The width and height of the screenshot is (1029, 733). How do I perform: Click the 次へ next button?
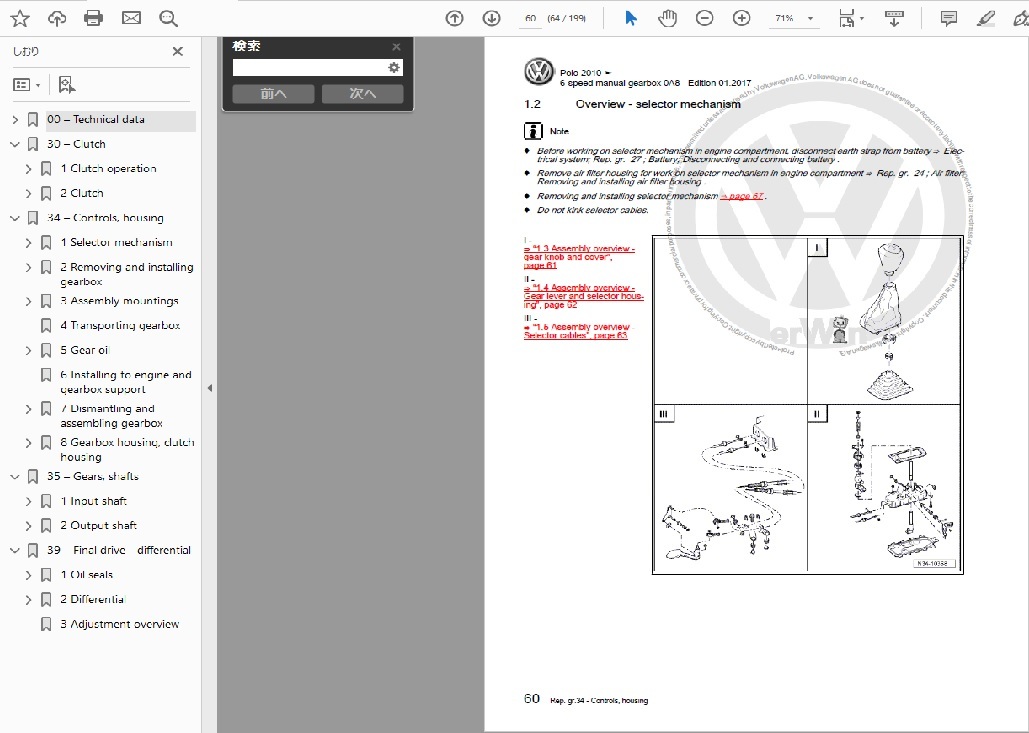362,94
